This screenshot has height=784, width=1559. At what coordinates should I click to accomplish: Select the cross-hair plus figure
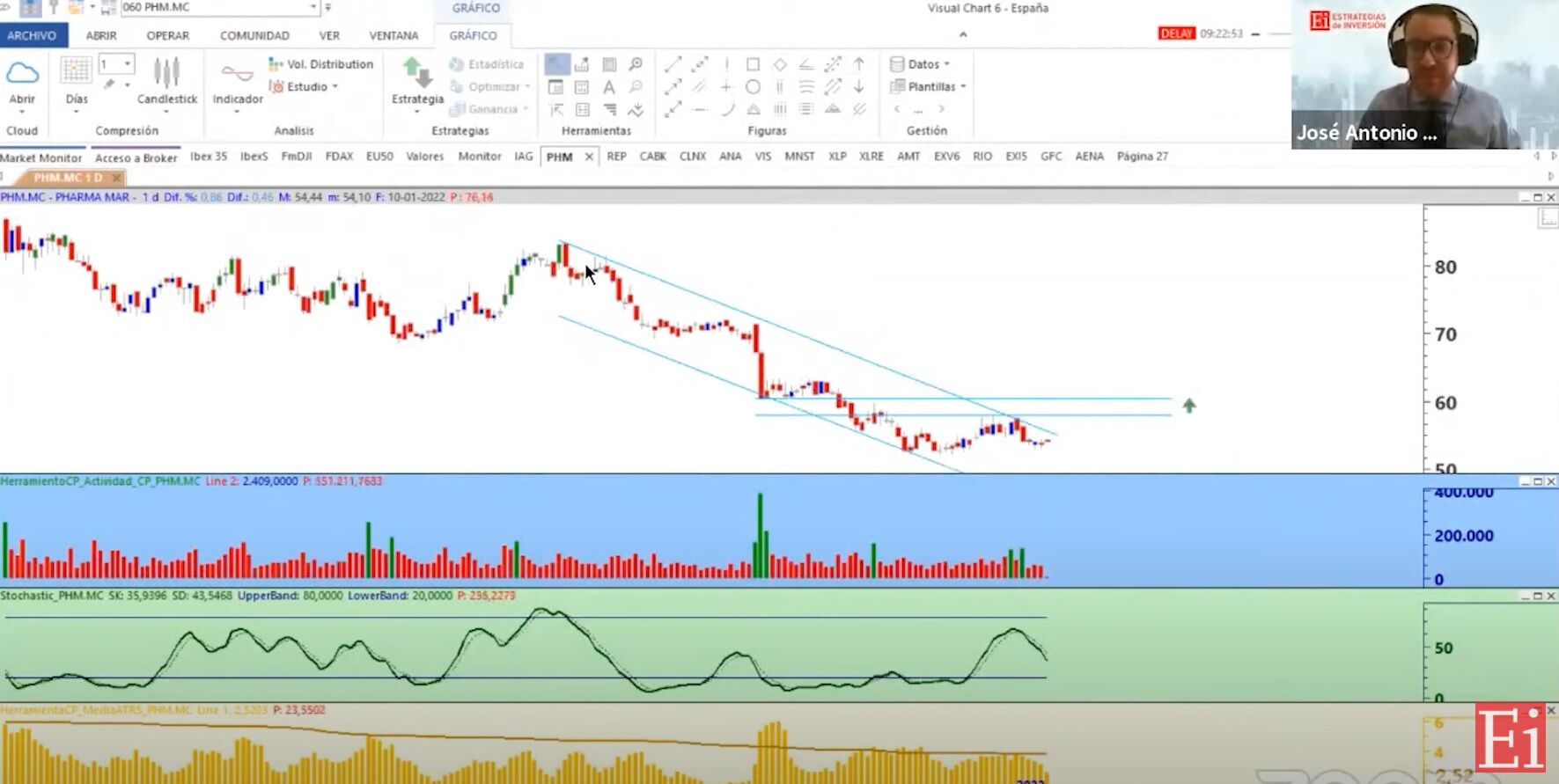click(726, 87)
